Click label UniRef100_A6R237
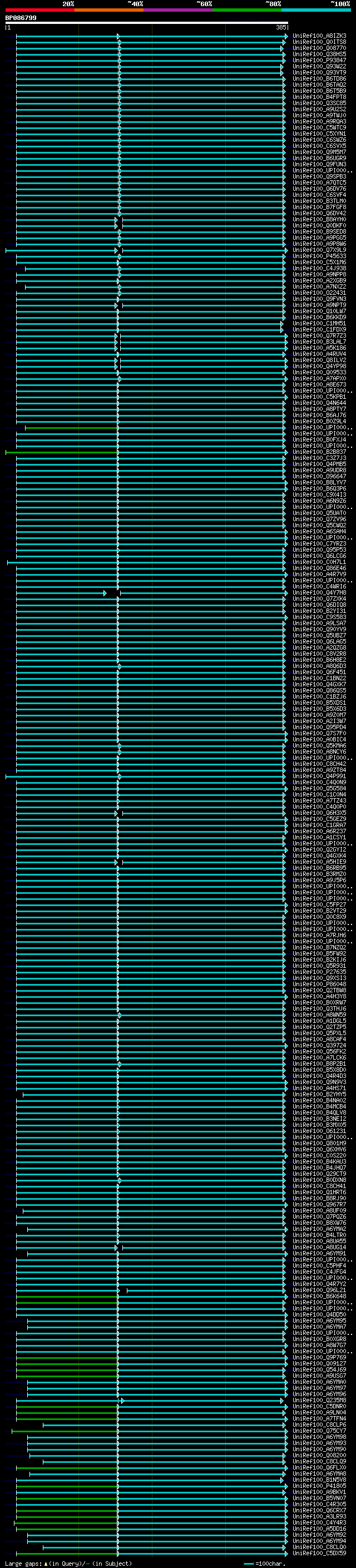The height and width of the screenshot is (1568, 356). tap(319, 832)
